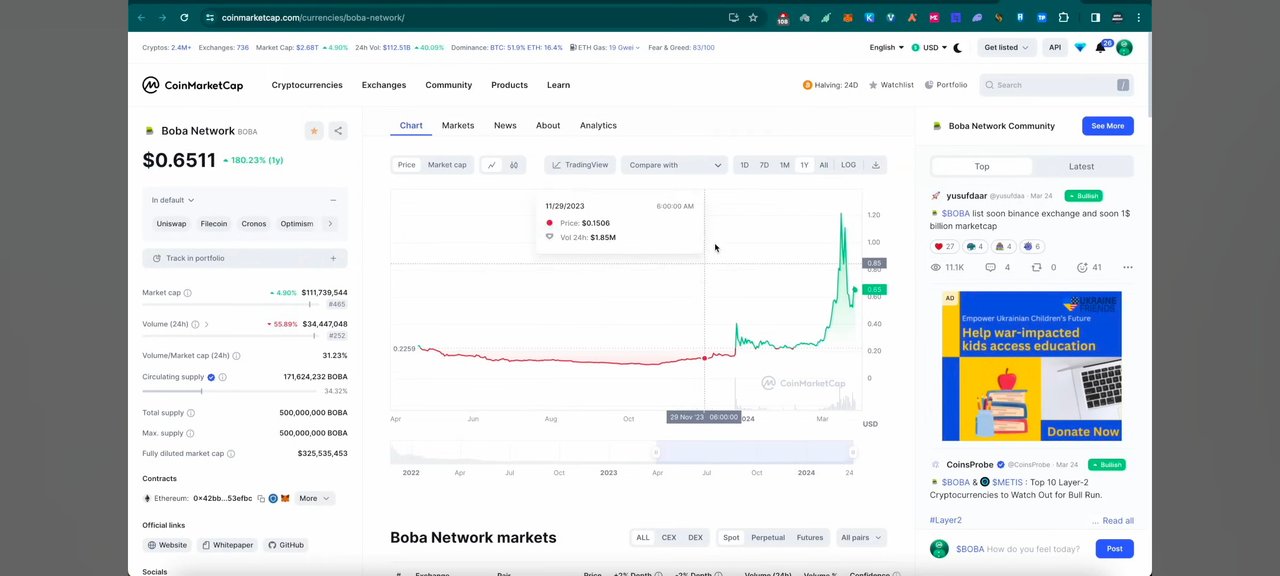Click info icon next to Volume/Market cap (24h)
This screenshot has height=576, width=1280.
[236, 356]
